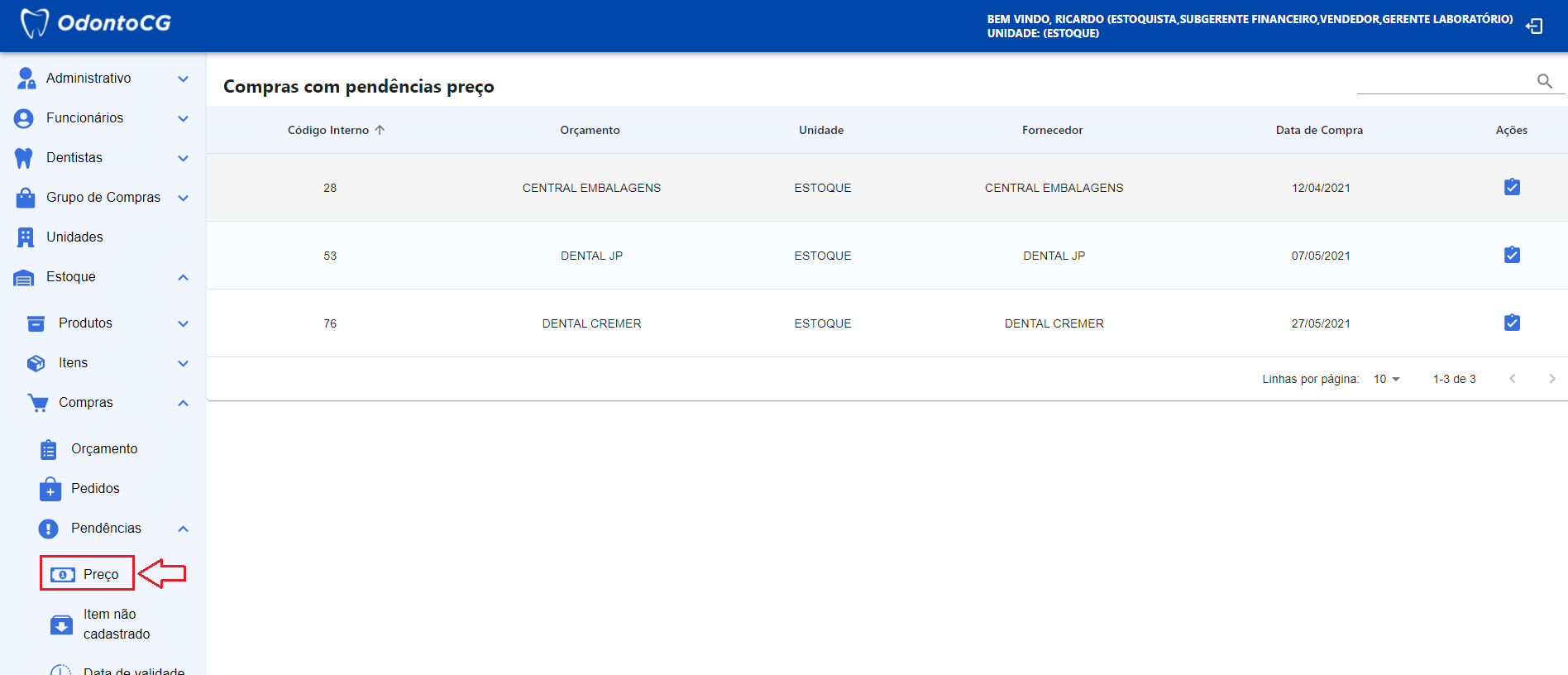Collapse the Pendências submenu
1568x675 pixels.
pos(183,529)
